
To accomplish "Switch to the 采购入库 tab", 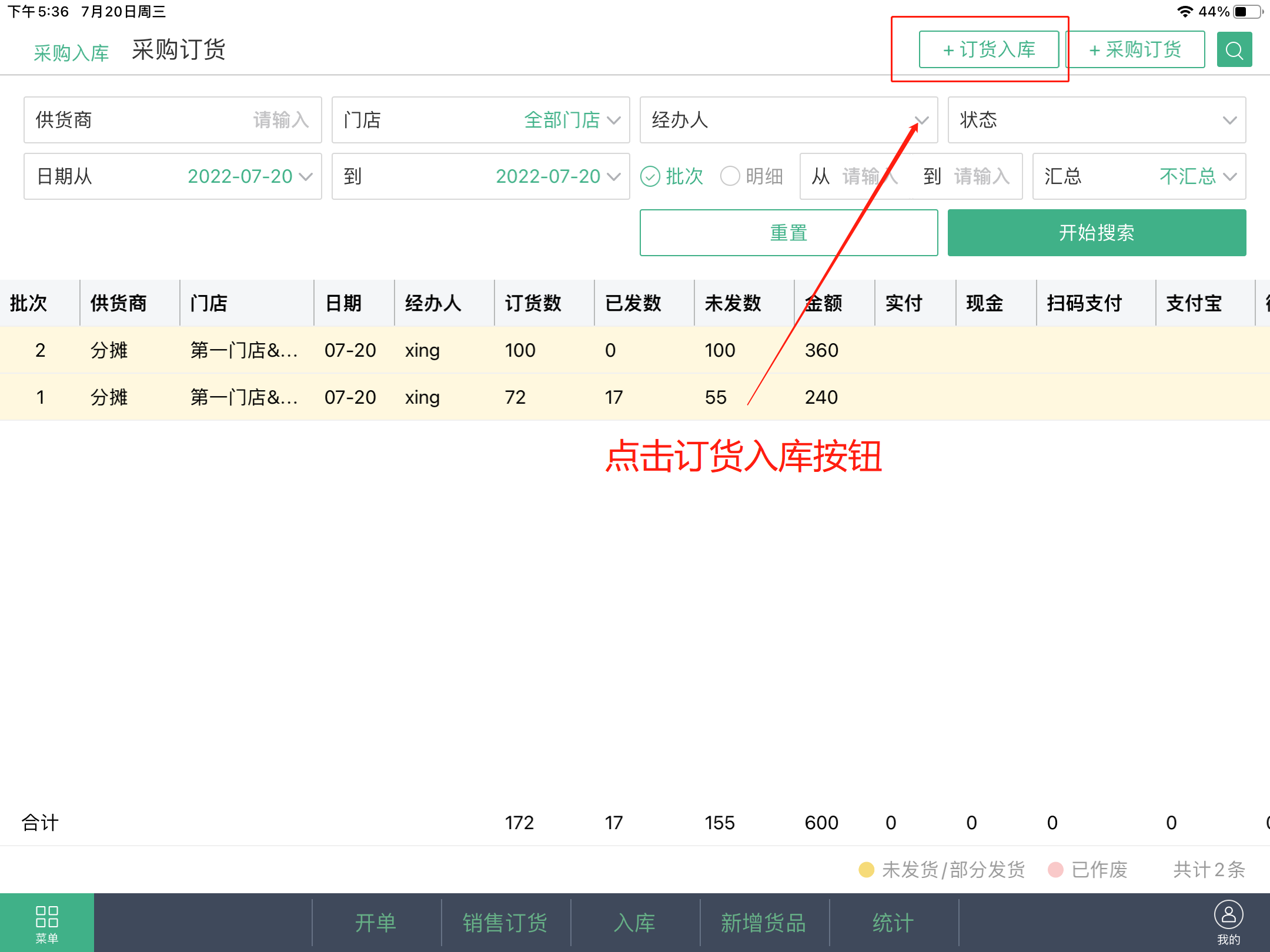I will [71, 53].
